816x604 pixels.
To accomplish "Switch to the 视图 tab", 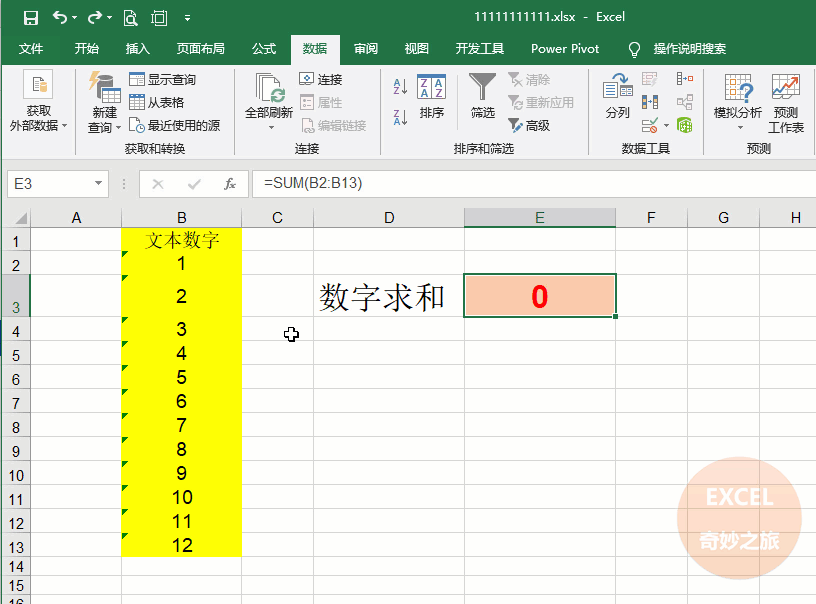I will coord(416,49).
